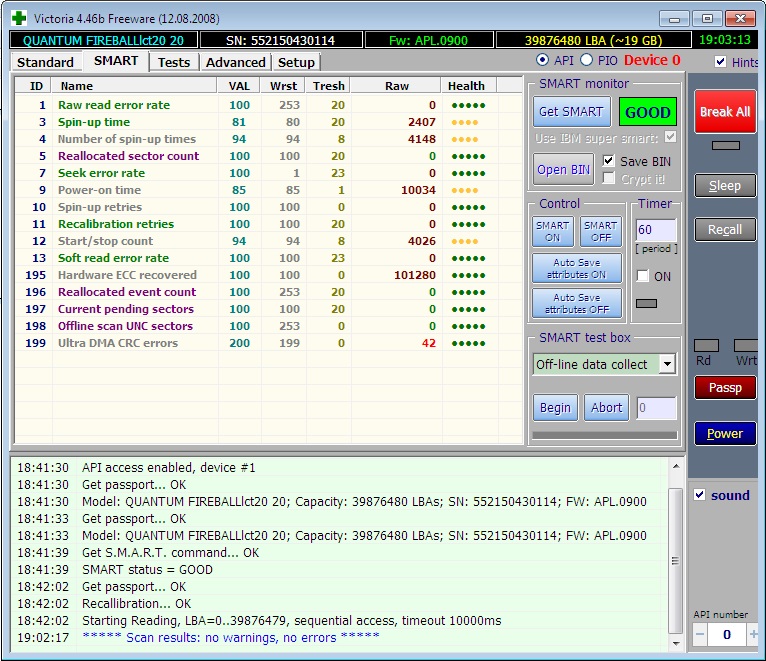Open the Setup tab
Screen dimensions: 766x661
click(296, 63)
